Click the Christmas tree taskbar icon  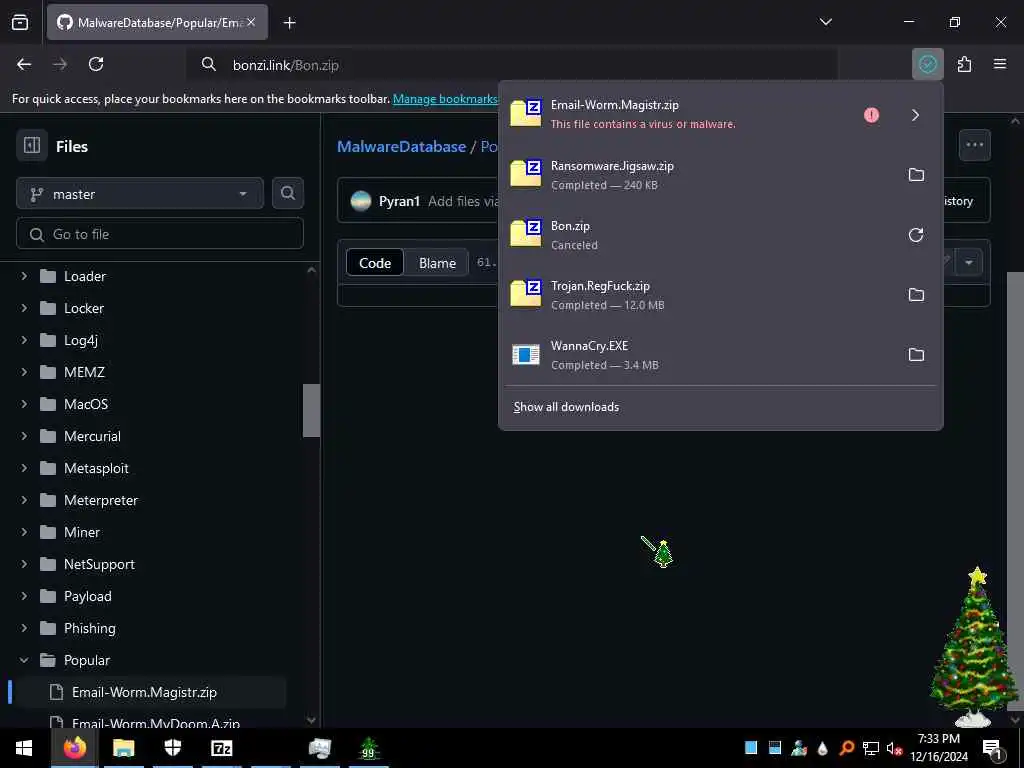coord(368,748)
